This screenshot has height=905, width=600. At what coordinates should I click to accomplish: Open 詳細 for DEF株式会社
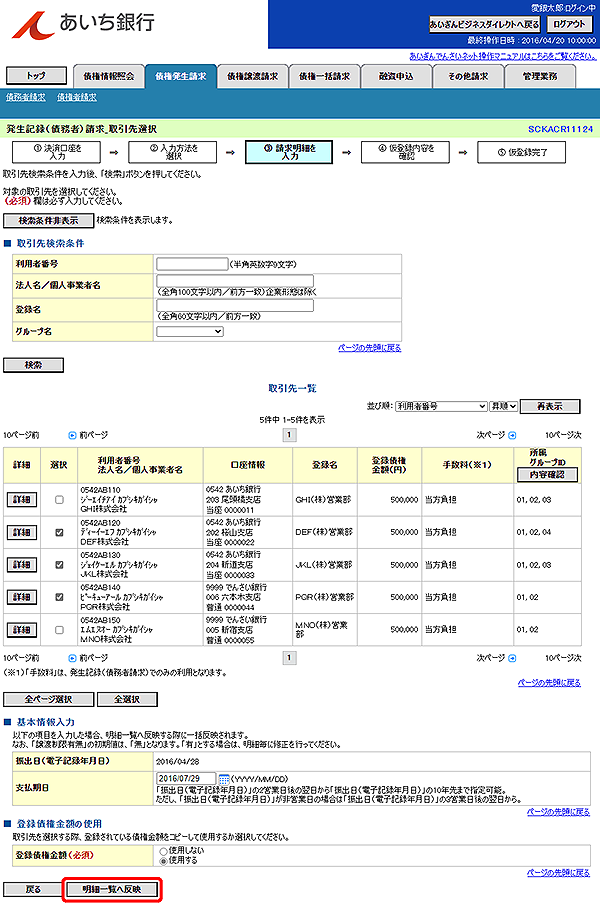pos(22,532)
